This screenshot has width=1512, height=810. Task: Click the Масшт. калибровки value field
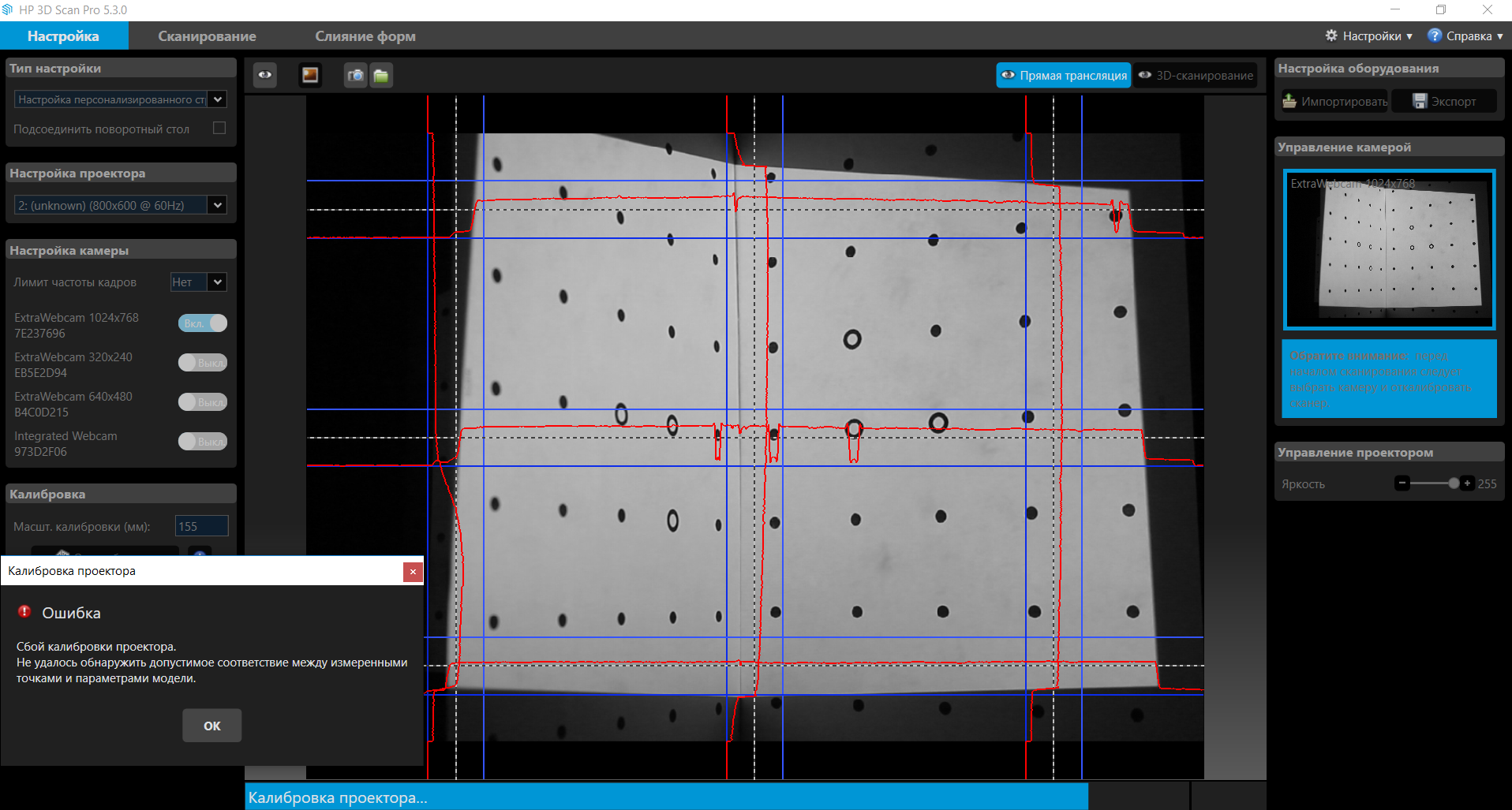click(201, 526)
